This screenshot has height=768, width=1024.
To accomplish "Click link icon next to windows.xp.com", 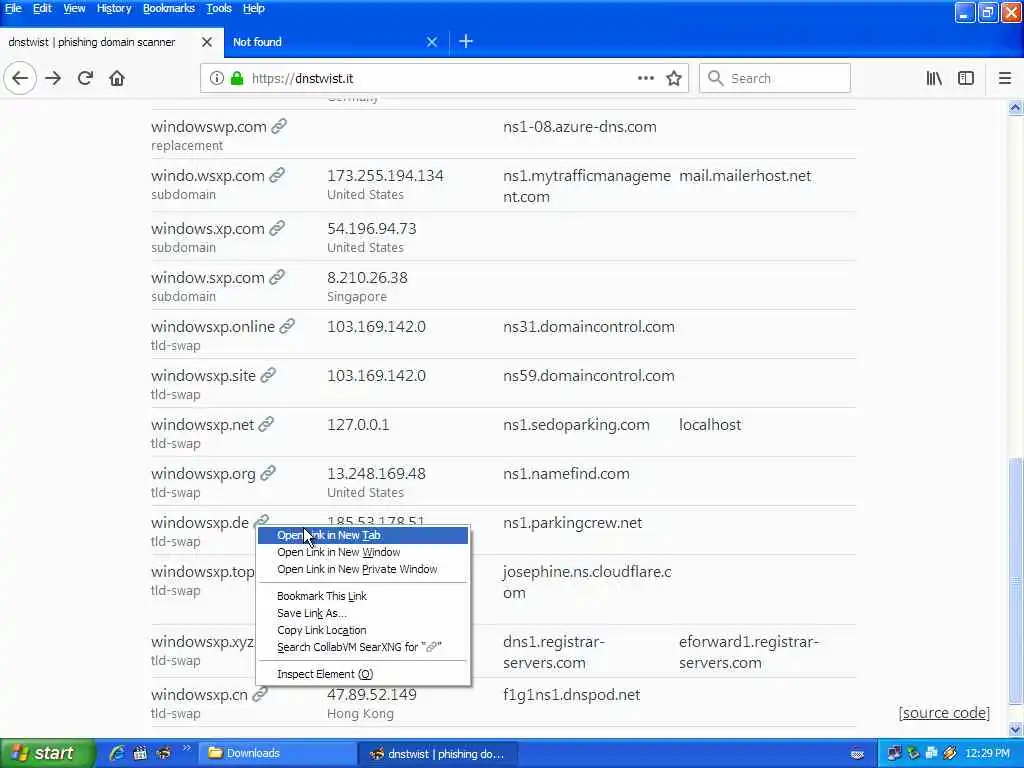I will click(277, 228).
